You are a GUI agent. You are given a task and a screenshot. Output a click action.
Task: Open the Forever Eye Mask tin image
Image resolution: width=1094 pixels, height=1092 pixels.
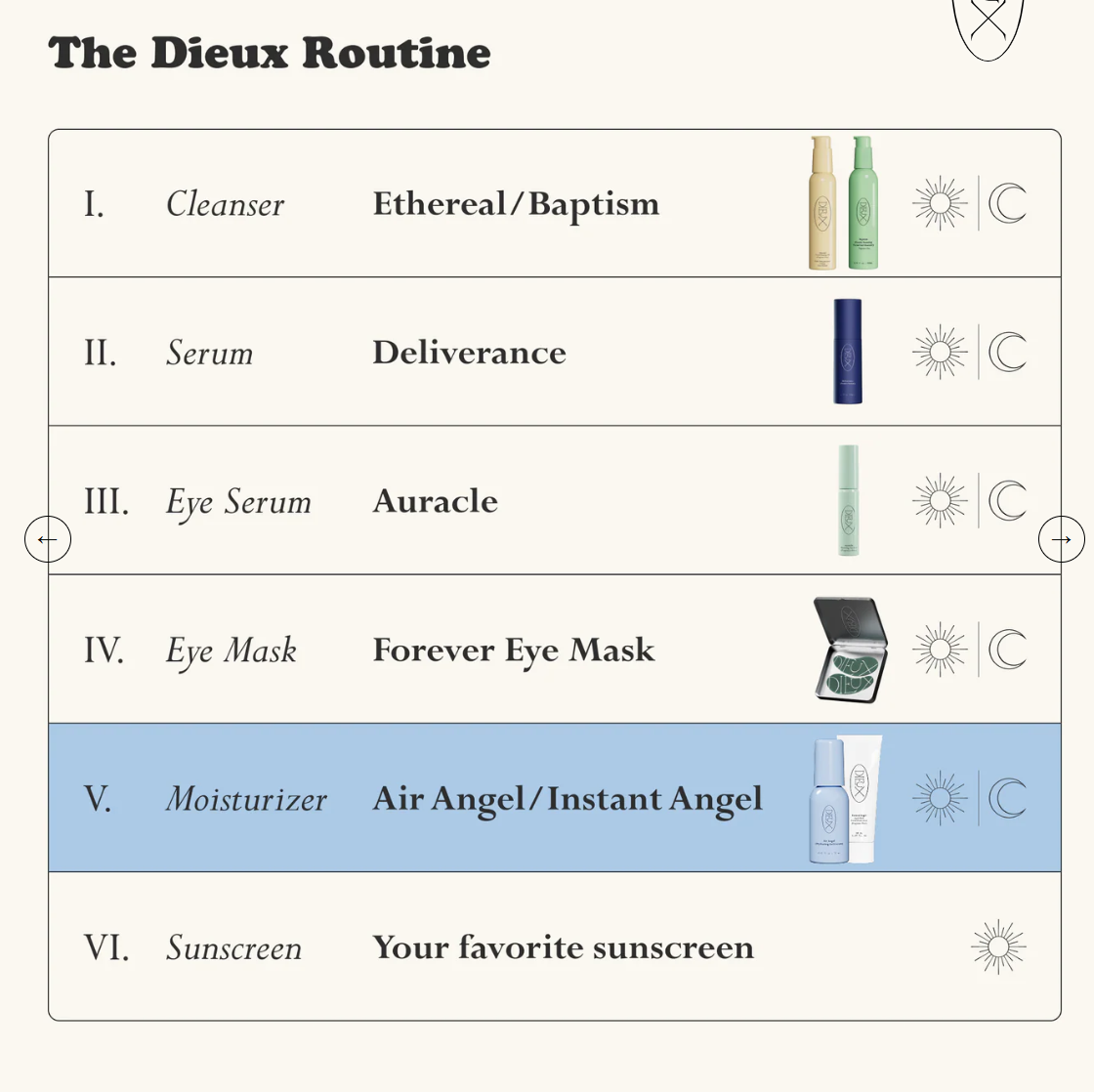tap(851, 650)
